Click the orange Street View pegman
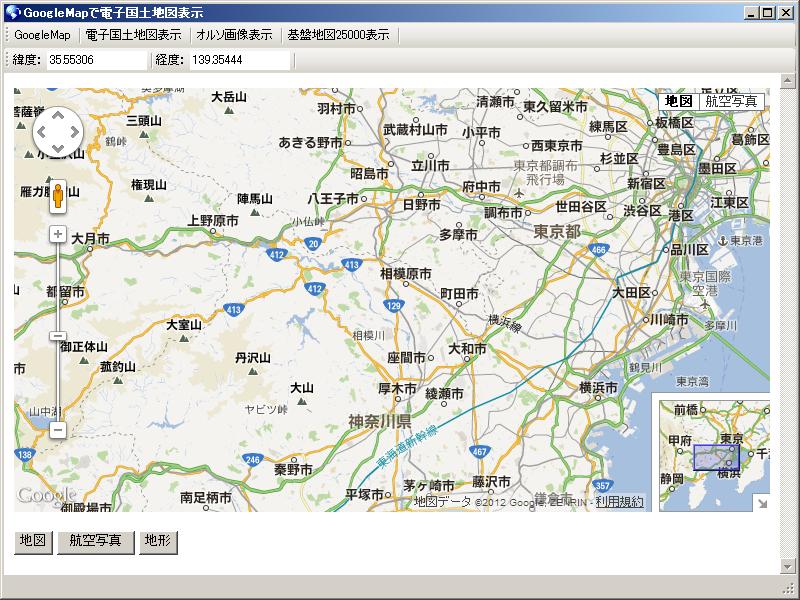The height and width of the screenshot is (600, 800). 58,197
